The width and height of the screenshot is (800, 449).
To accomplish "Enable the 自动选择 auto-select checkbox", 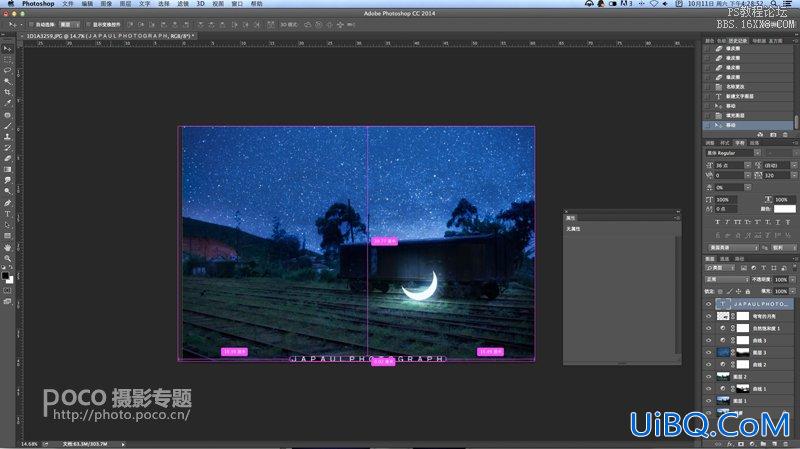I will tap(31, 24).
